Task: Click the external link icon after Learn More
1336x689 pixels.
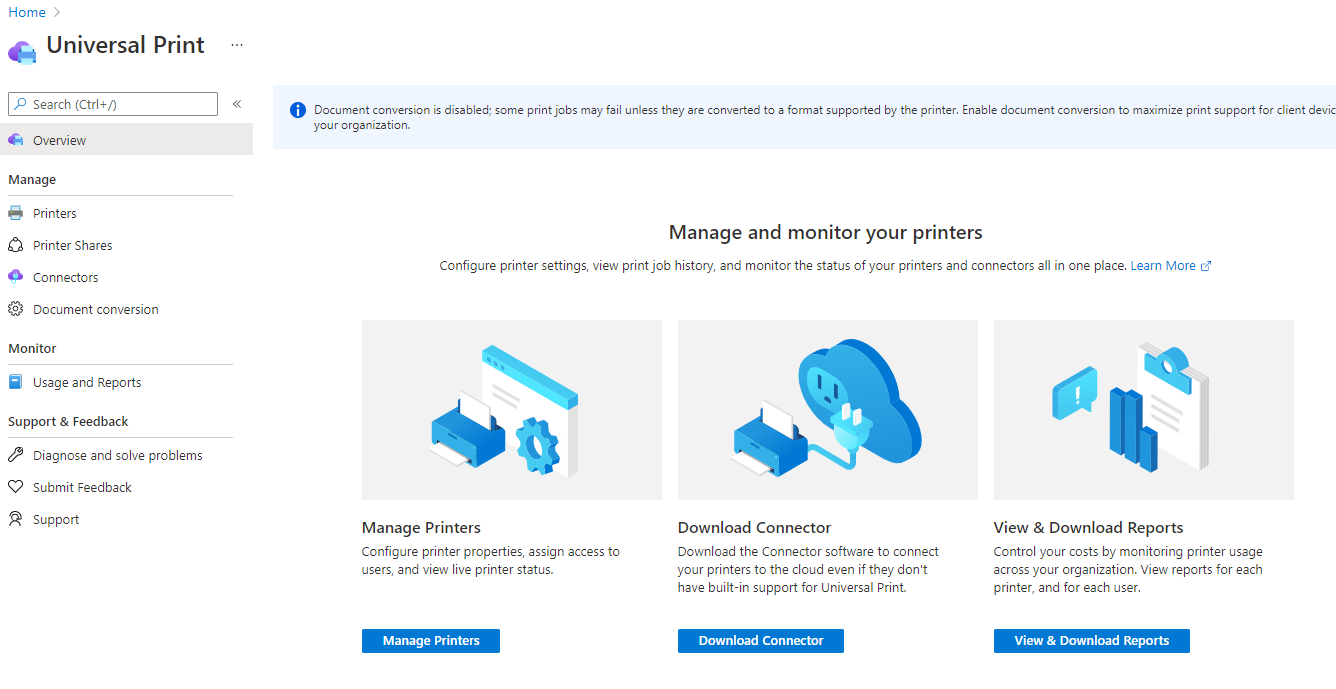Action: pyautogui.click(x=1206, y=266)
